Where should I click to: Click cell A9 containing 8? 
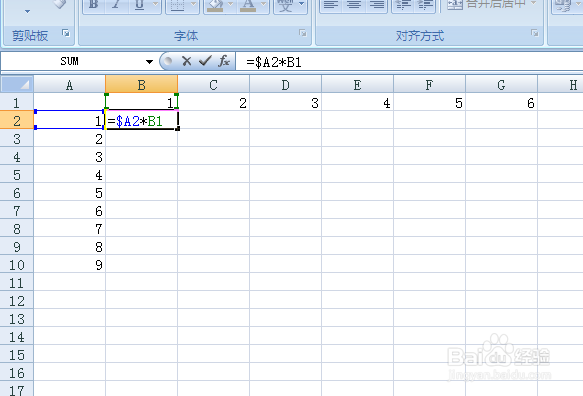tap(70, 247)
